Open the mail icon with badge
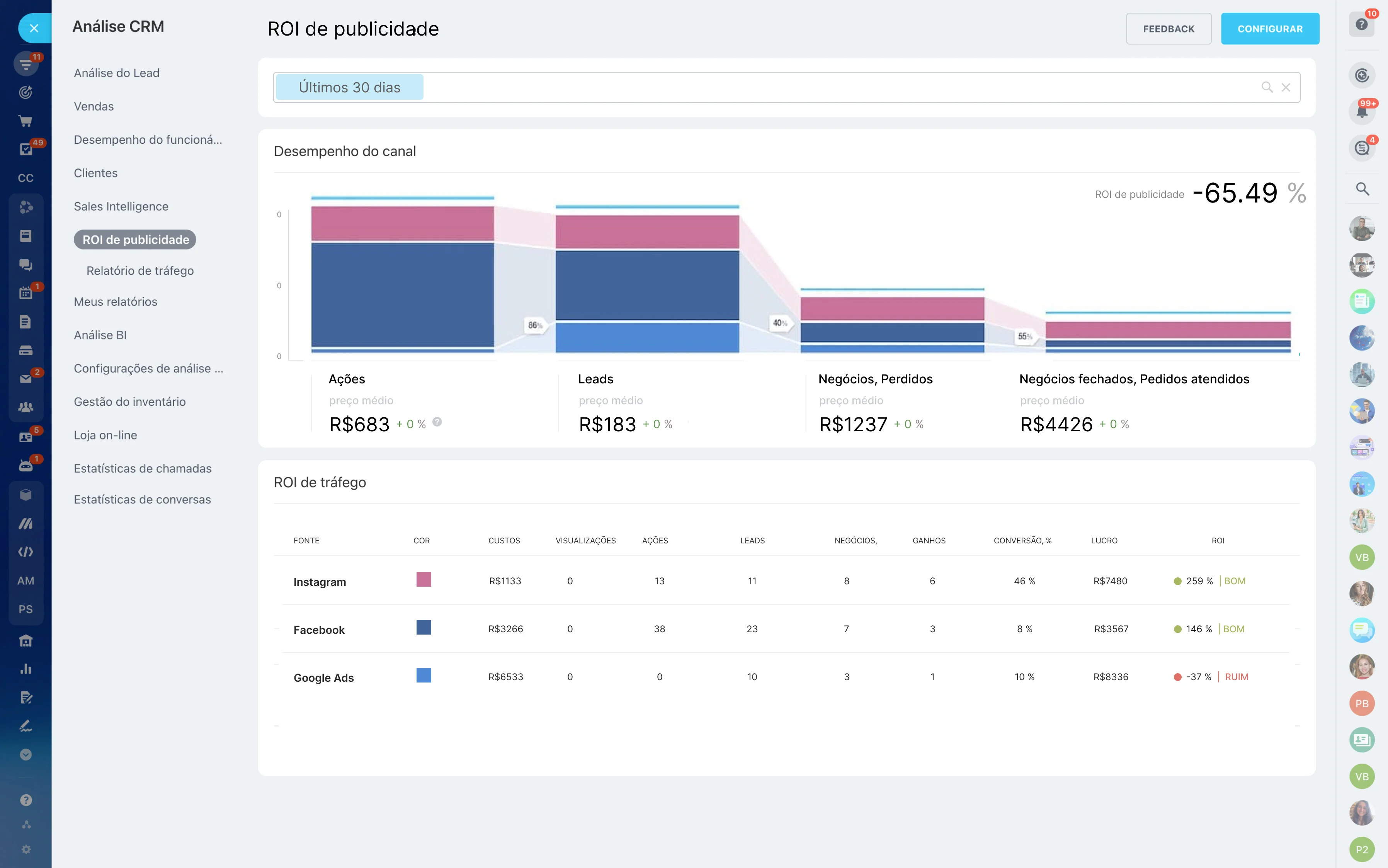 point(25,379)
